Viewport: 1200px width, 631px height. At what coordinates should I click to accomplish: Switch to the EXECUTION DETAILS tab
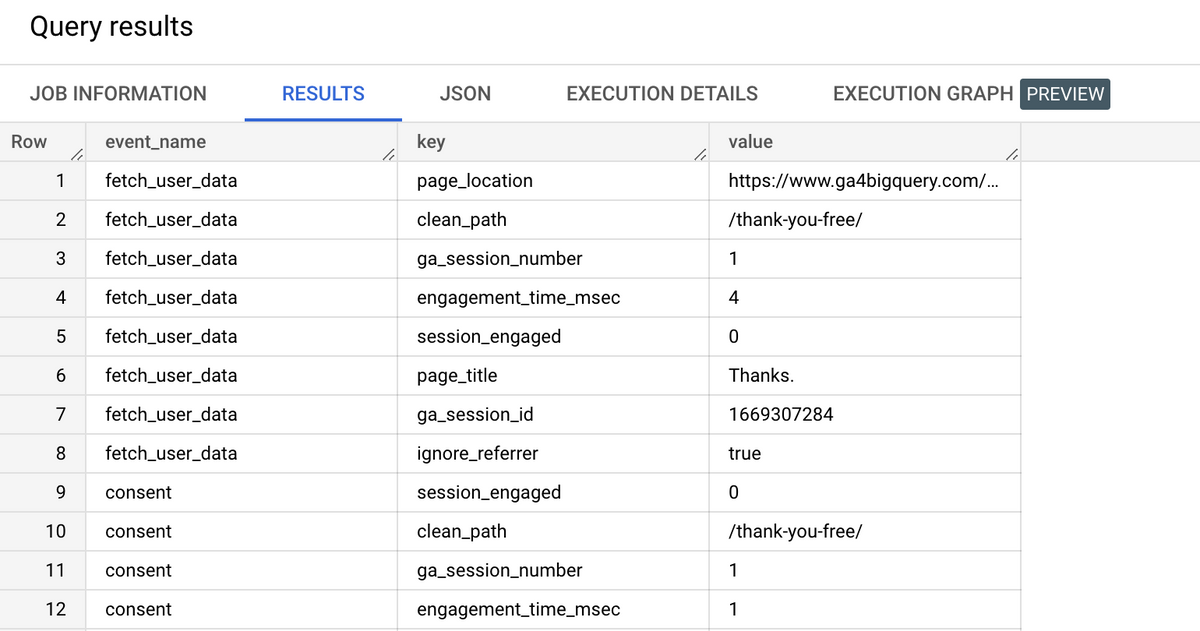(x=661, y=93)
